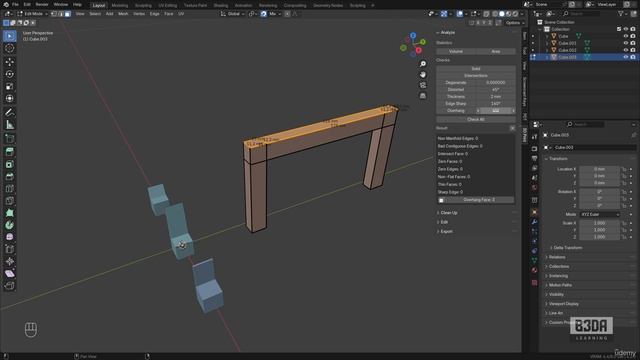
Task: Click the zoom view magnifier icon
Action: (423, 64)
